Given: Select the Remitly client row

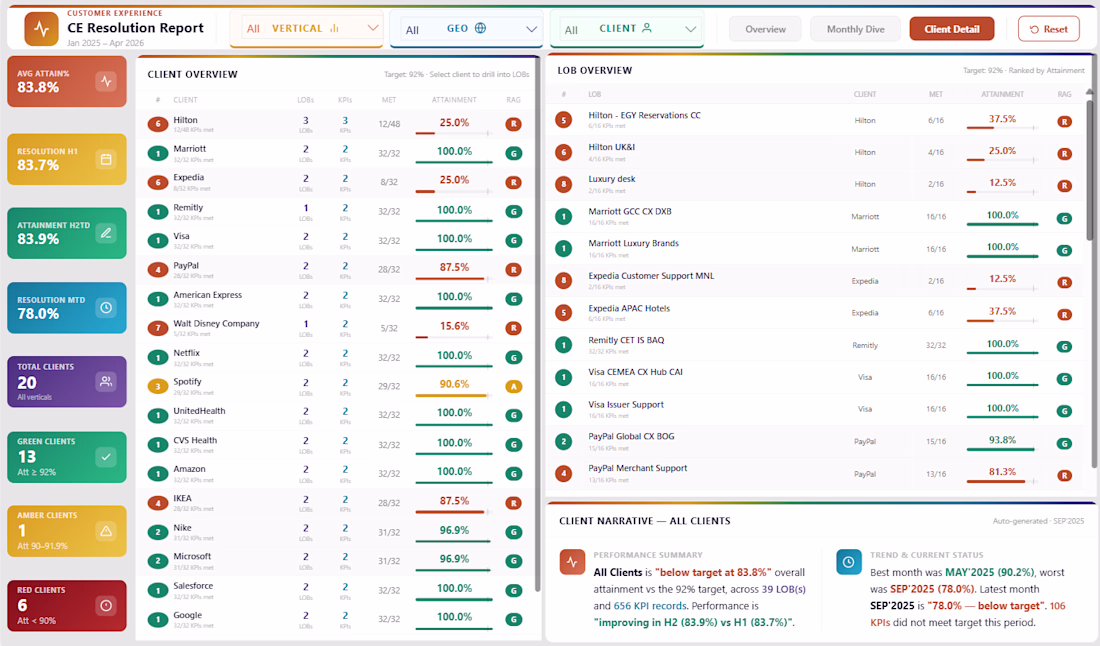Looking at the screenshot, I should [x=335, y=211].
